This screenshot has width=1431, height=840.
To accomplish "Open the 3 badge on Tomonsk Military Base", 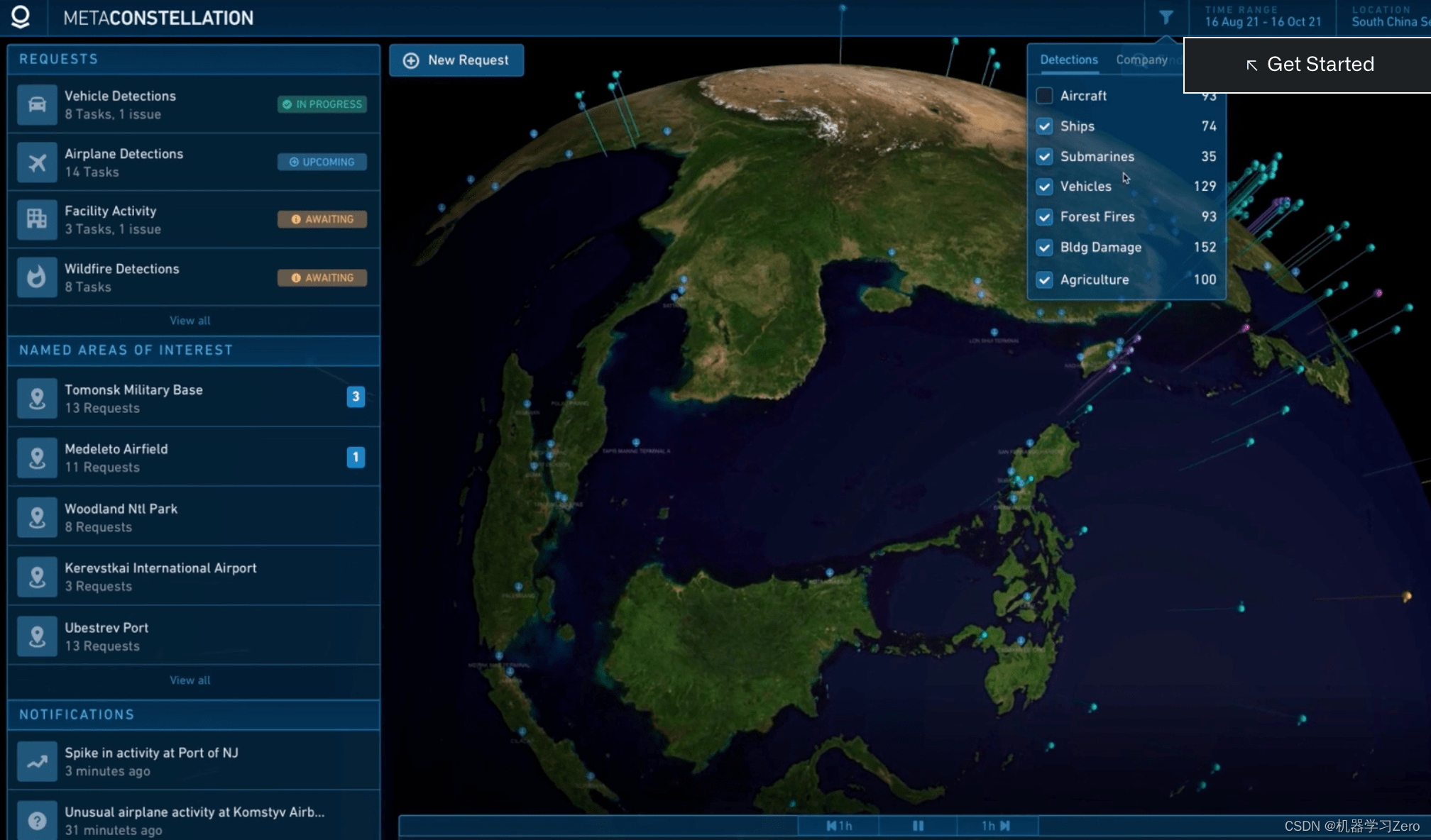I will (356, 397).
